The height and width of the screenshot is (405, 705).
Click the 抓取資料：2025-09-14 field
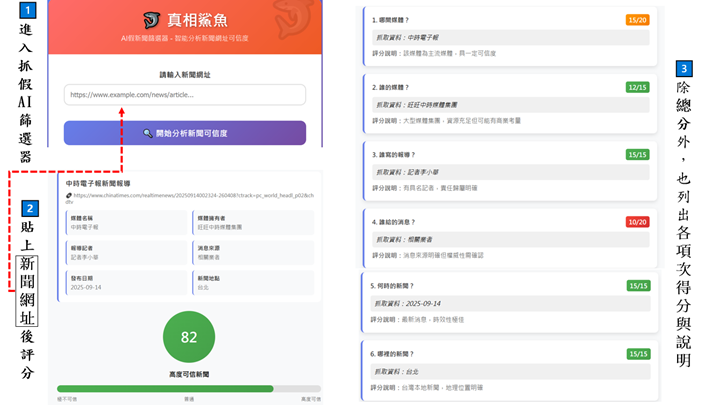[509, 304]
